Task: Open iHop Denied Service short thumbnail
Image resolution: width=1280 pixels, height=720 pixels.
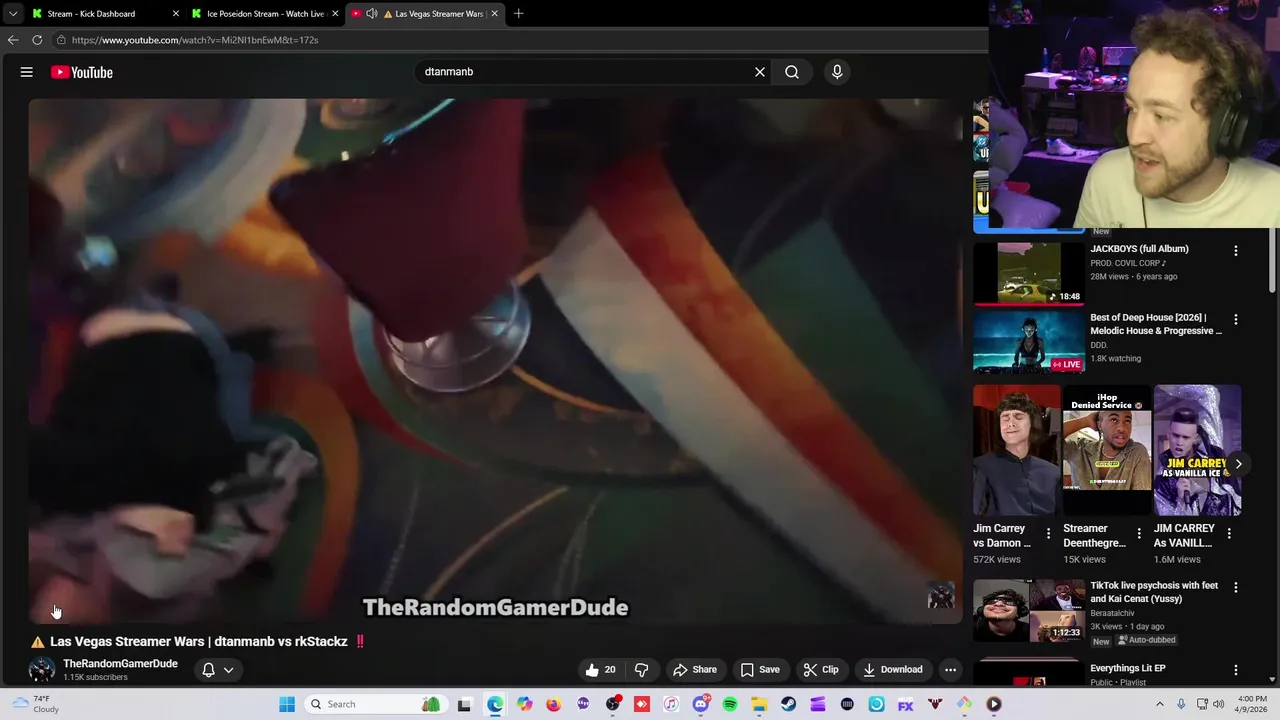Action: pos(1107,450)
